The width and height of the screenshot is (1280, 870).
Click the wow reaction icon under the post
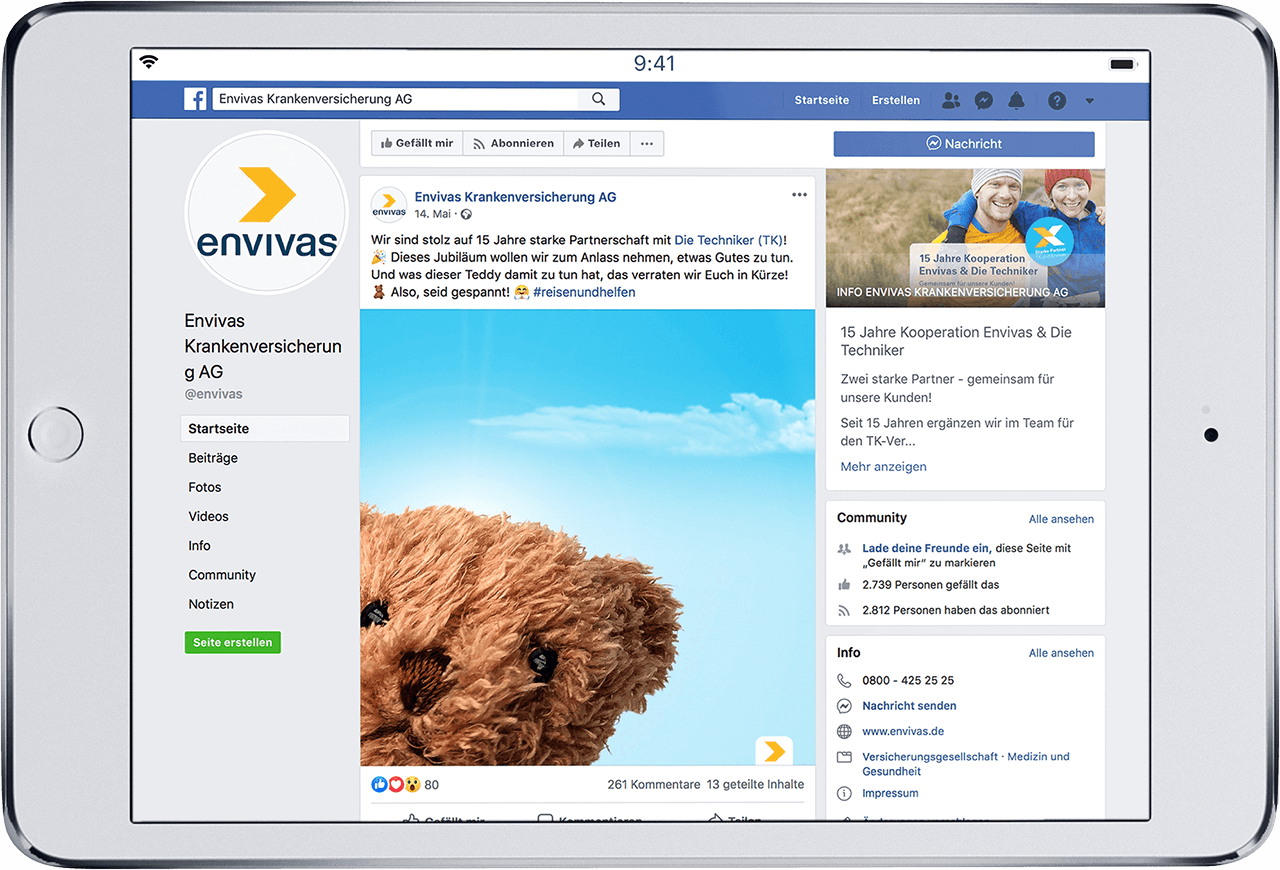411,784
